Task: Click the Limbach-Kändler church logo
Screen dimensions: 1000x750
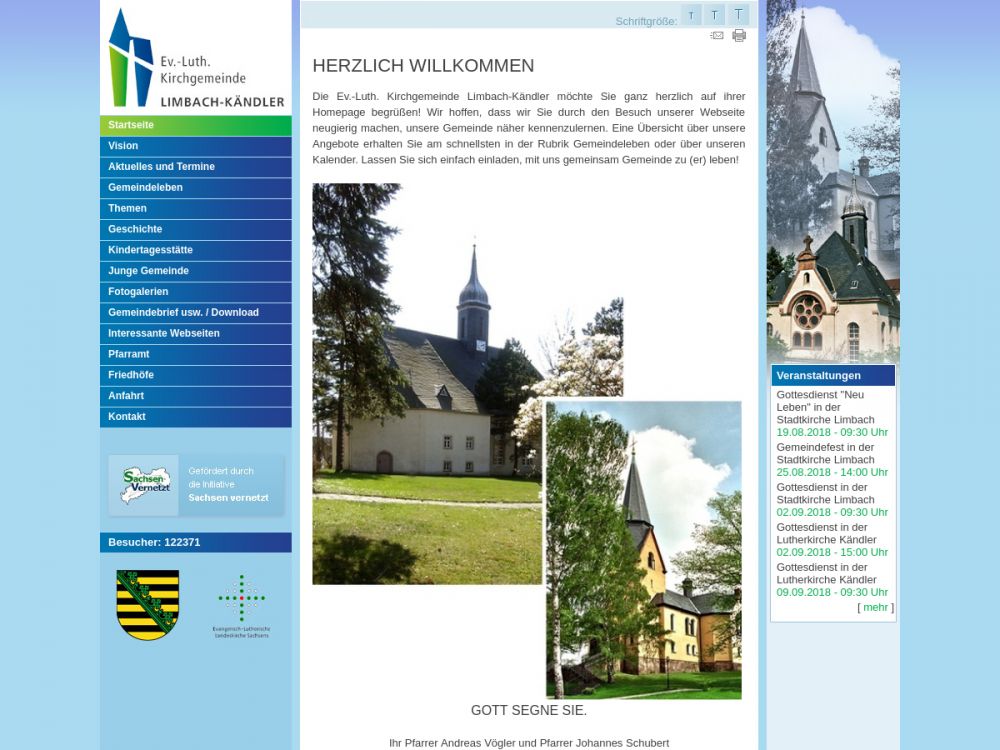Action: click(196, 58)
